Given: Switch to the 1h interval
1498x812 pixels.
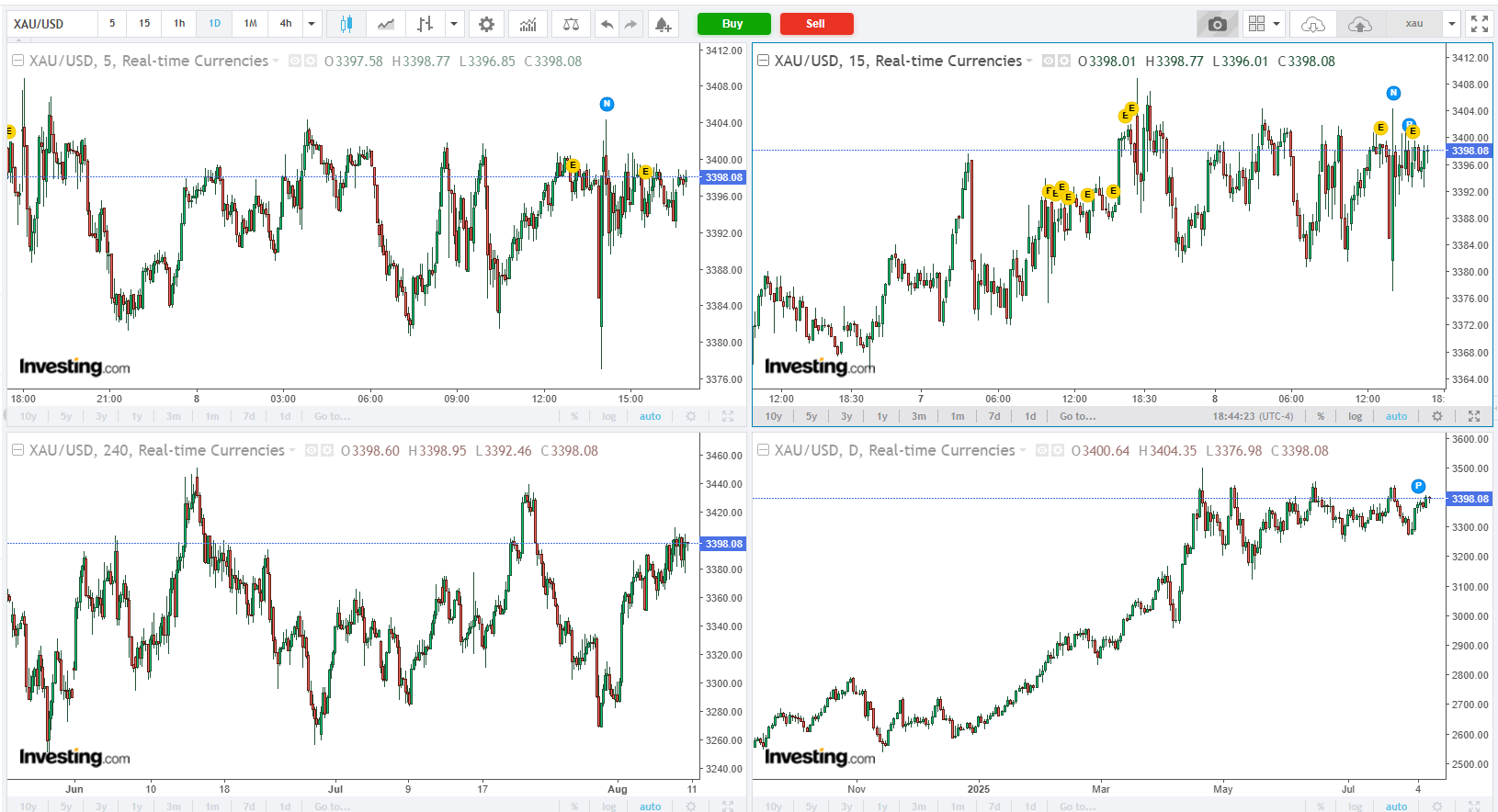Looking at the screenshot, I should pyautogui.click(x=179, y=24).
